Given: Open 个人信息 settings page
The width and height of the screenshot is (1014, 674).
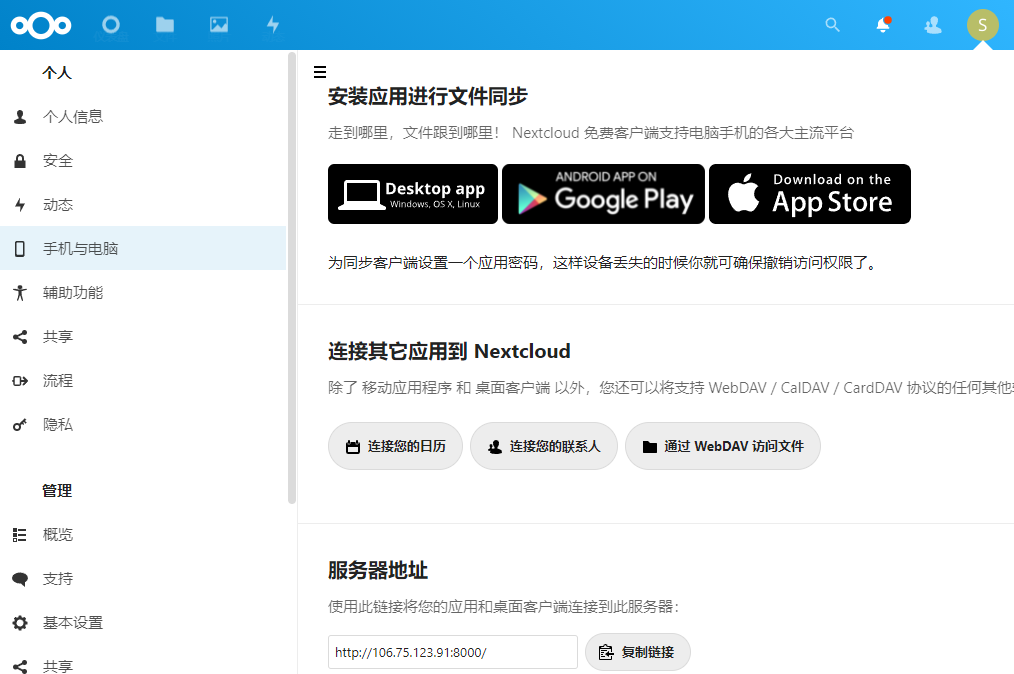Looking at the screenshot, I should 143,117.
